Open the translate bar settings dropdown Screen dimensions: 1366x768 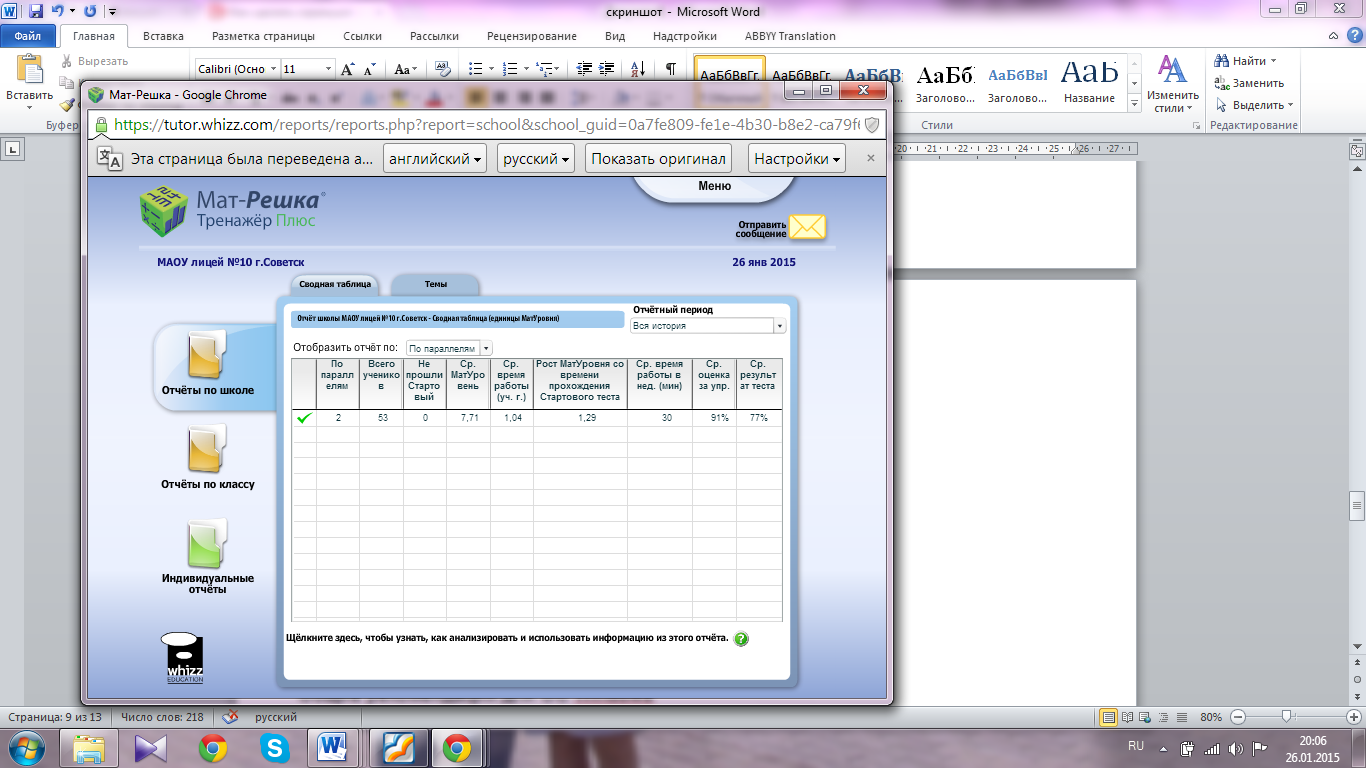pyautogui.click(x=797, y=158)
